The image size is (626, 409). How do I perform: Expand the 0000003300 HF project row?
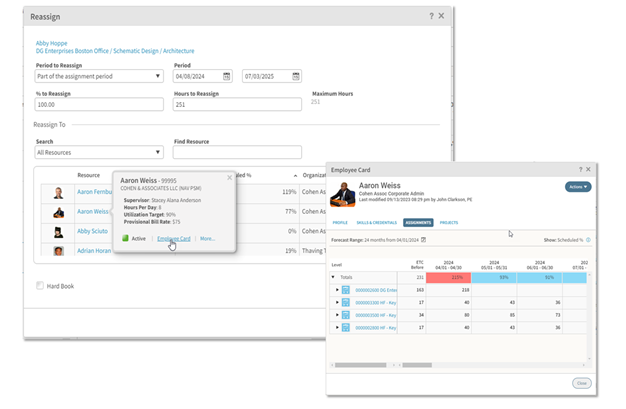pyautogui.click(x=338, y=302)
